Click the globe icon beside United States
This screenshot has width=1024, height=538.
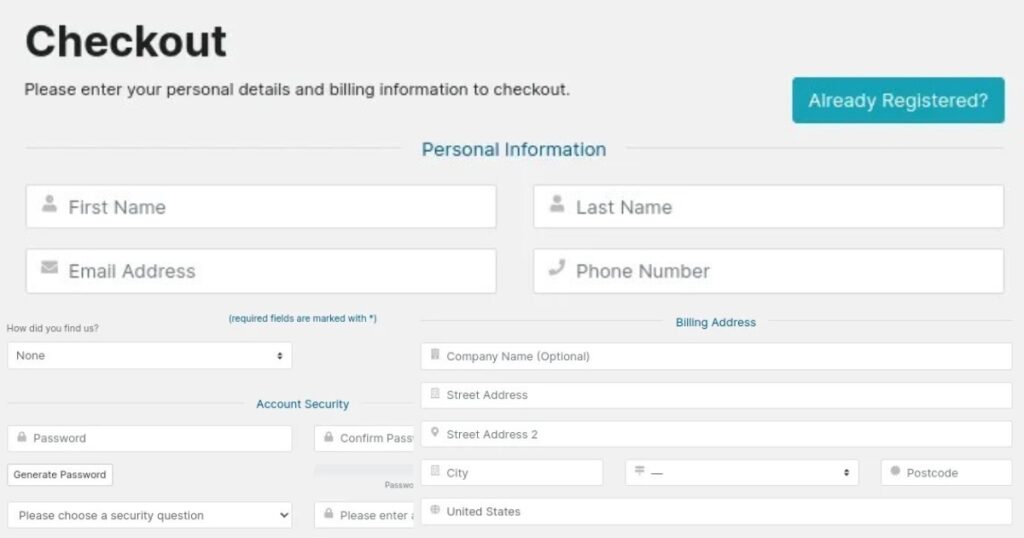435,510
